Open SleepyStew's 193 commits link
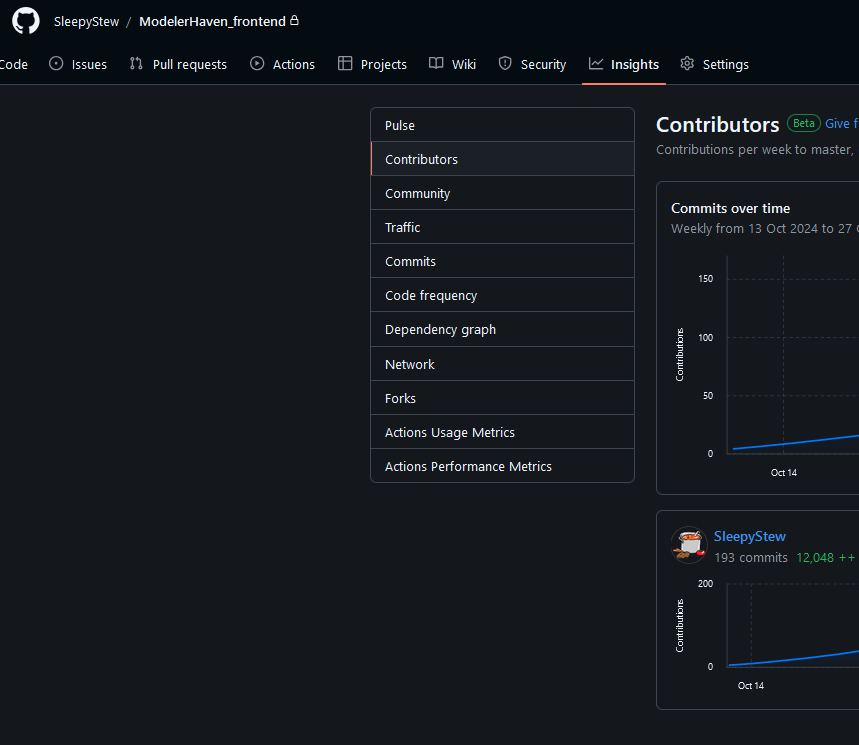859x745 pixels. point(750,557)
